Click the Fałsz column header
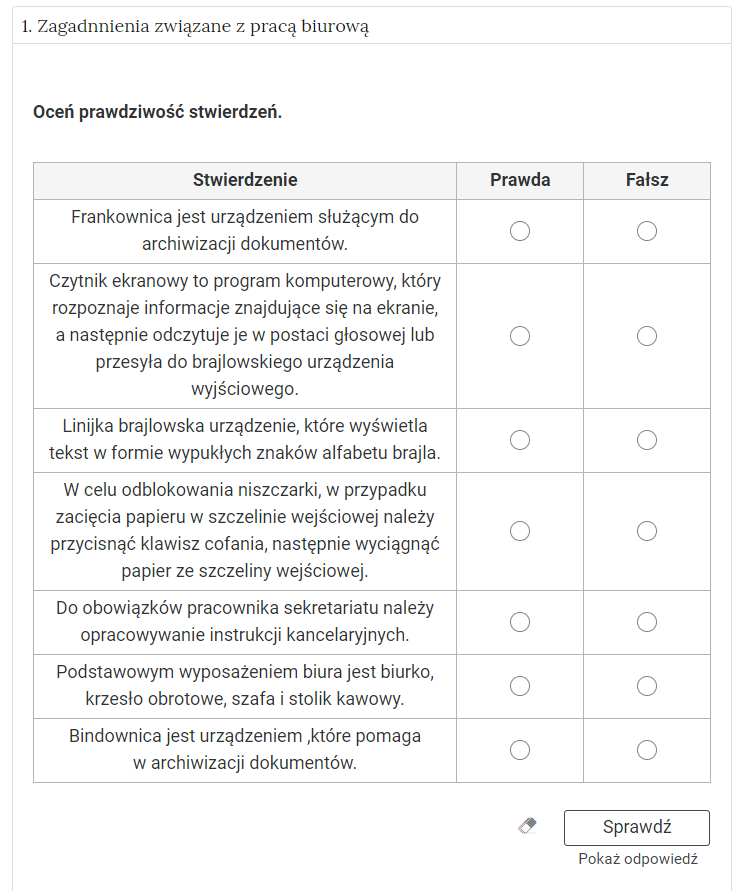 pos(647,181)
